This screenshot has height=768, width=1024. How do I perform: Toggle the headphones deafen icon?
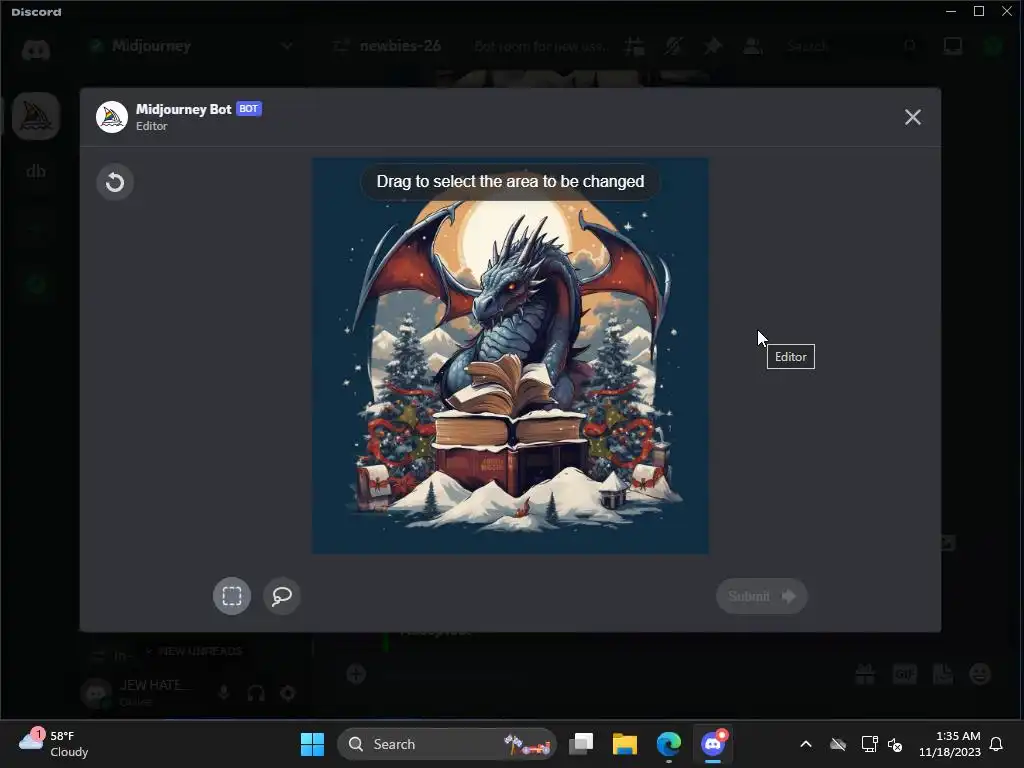pos(256,693)
